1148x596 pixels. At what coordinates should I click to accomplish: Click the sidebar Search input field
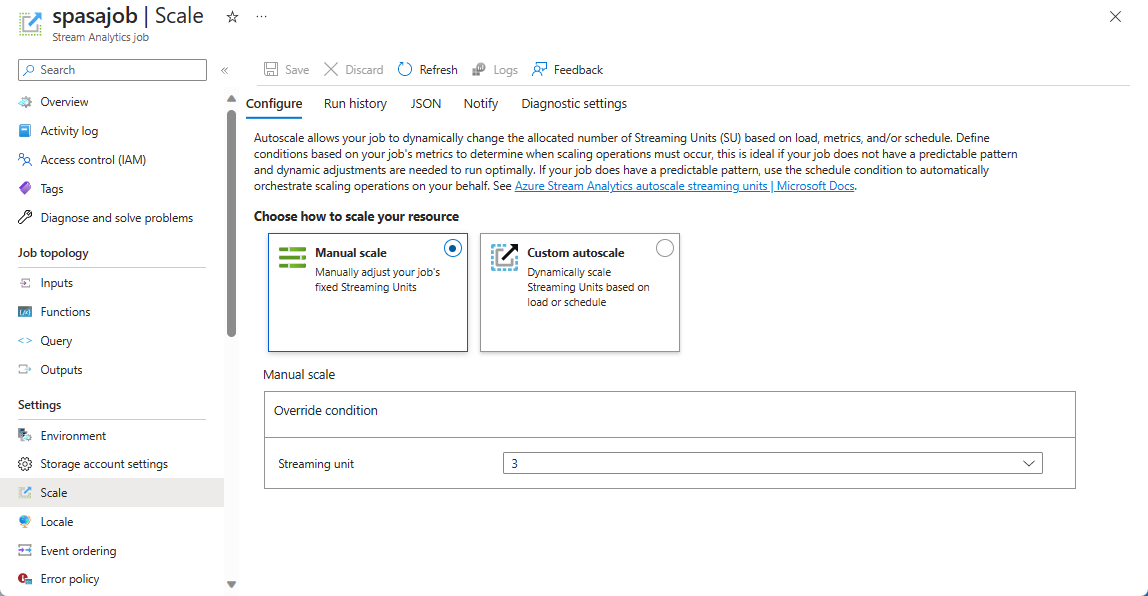point(112,70)
